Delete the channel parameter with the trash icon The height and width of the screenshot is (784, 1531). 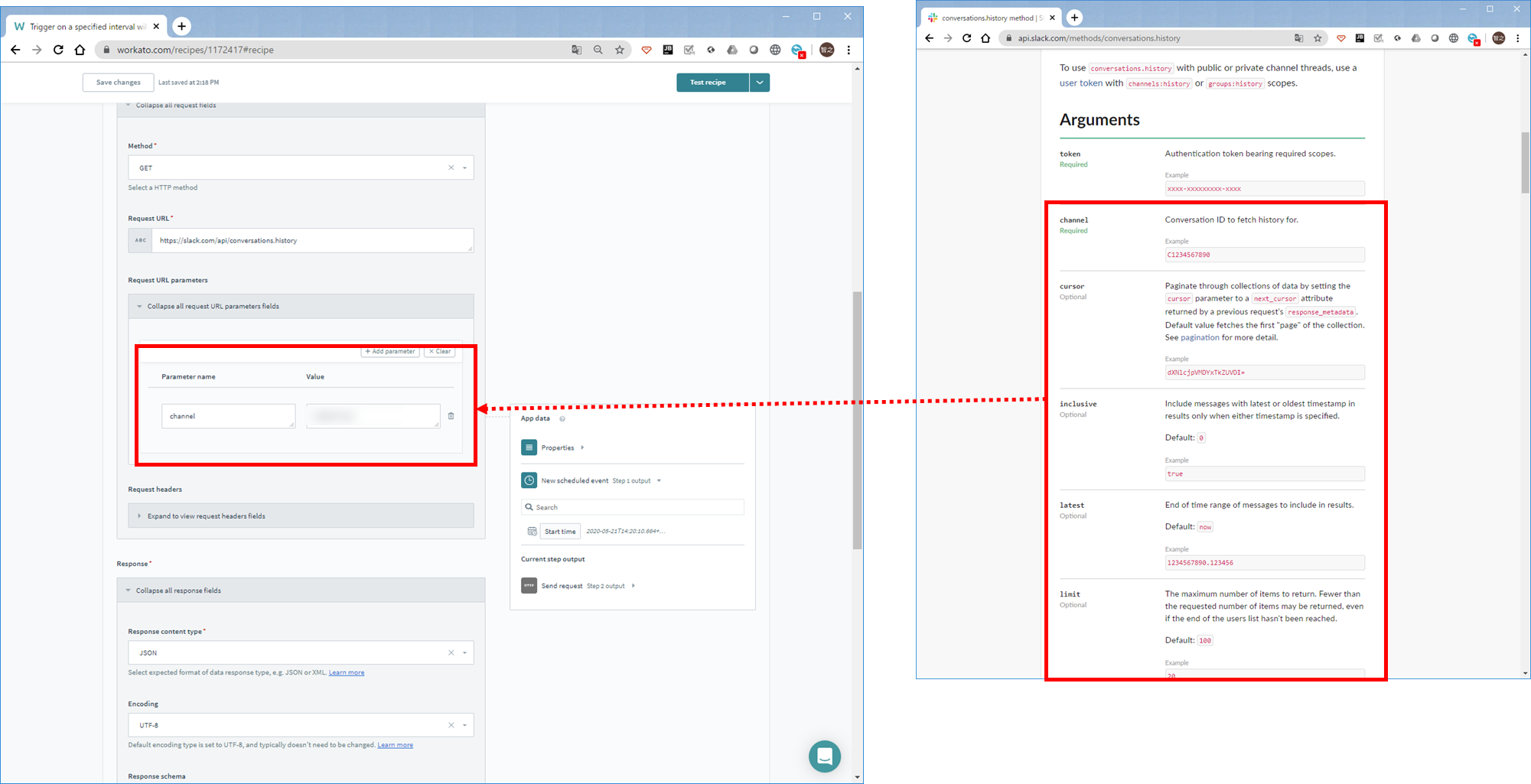(451, 416)
